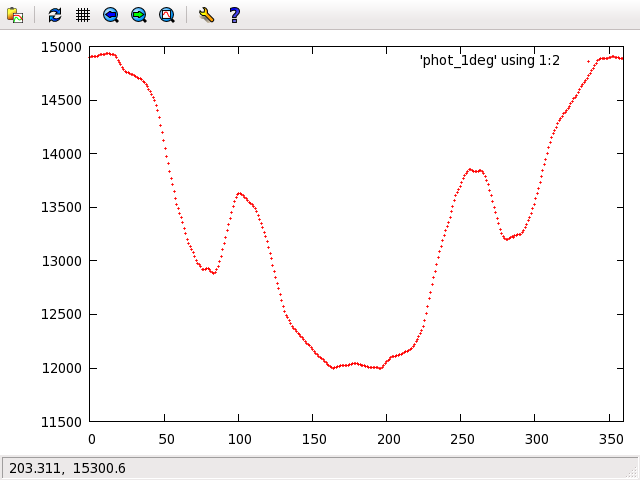
Task: Click the 'phot_1deg' using 1:2 legend entry
Action: (x=490, y=60)
